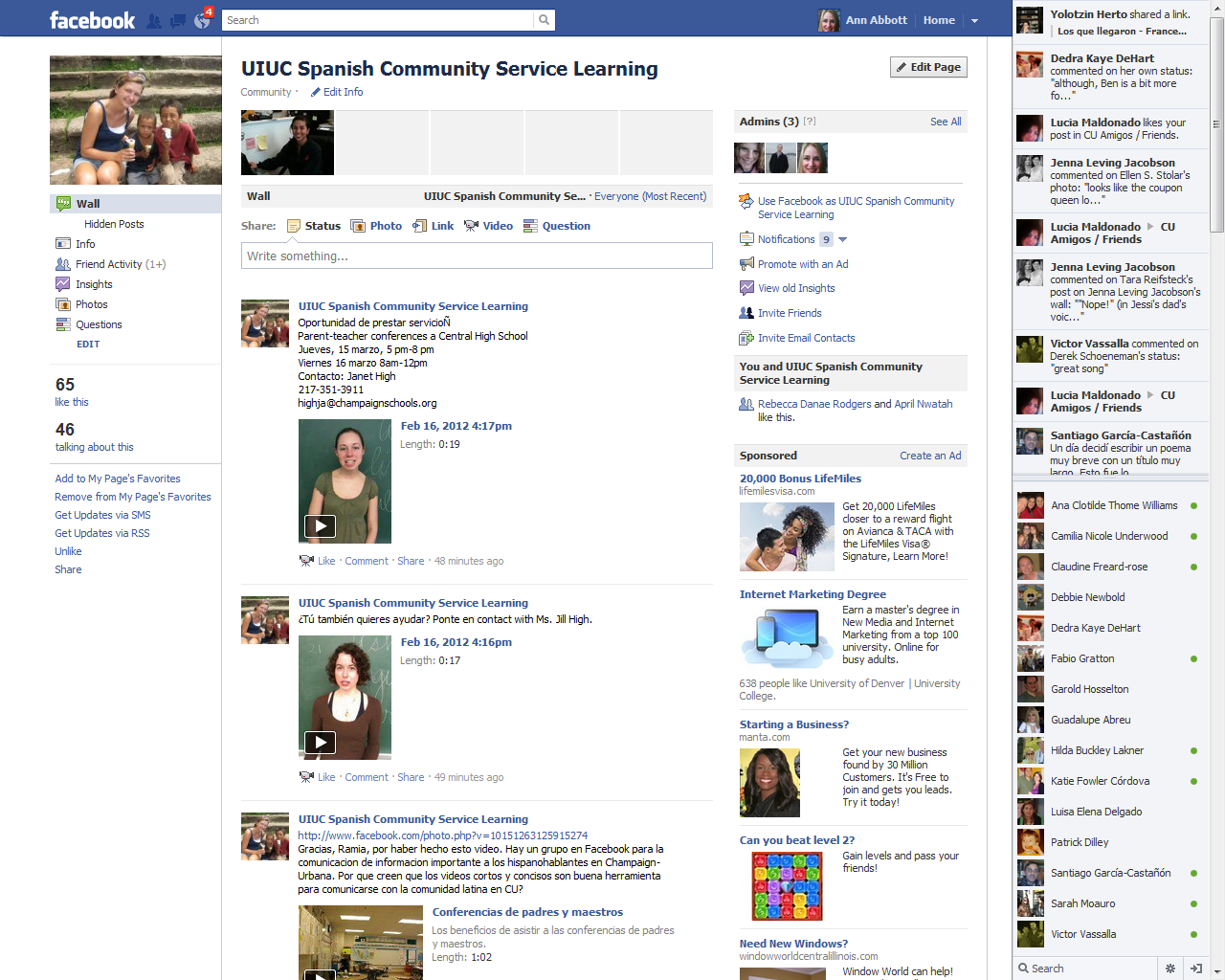Open chat with Fabio Gratton

(x=1108, y=658)
